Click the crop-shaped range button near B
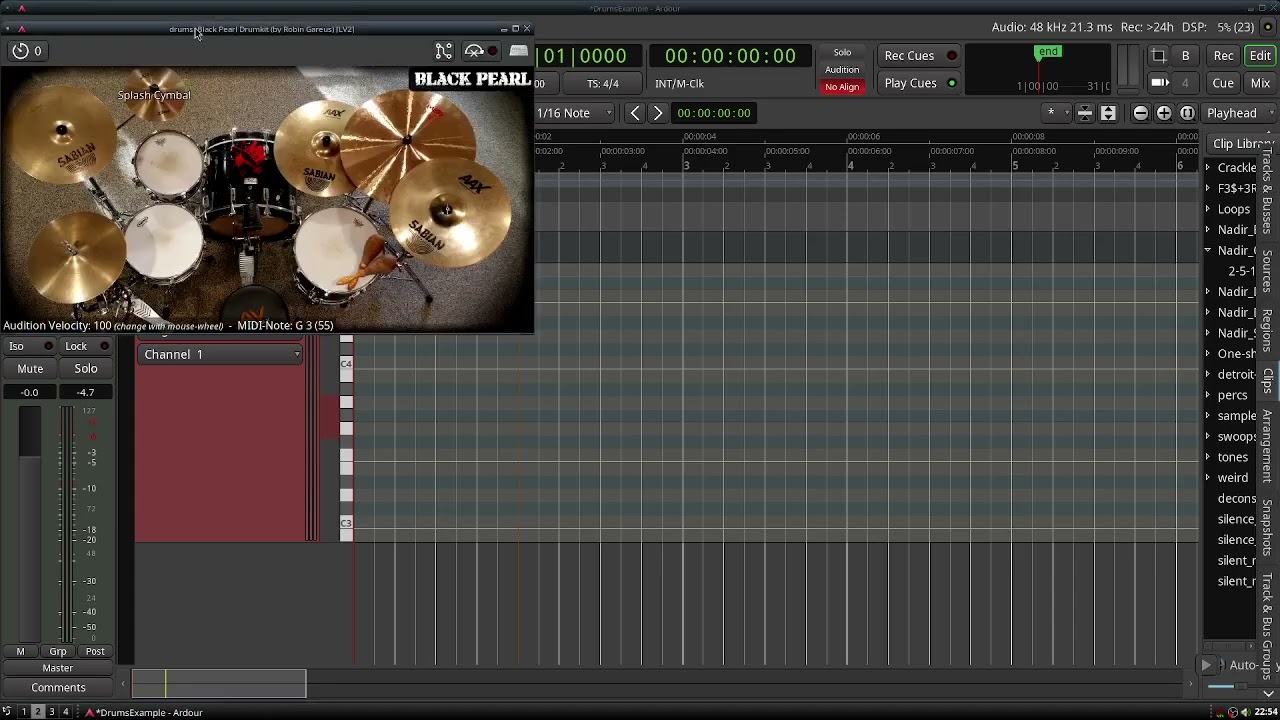Viewport: 1280px width, 720px height. 1158,56
